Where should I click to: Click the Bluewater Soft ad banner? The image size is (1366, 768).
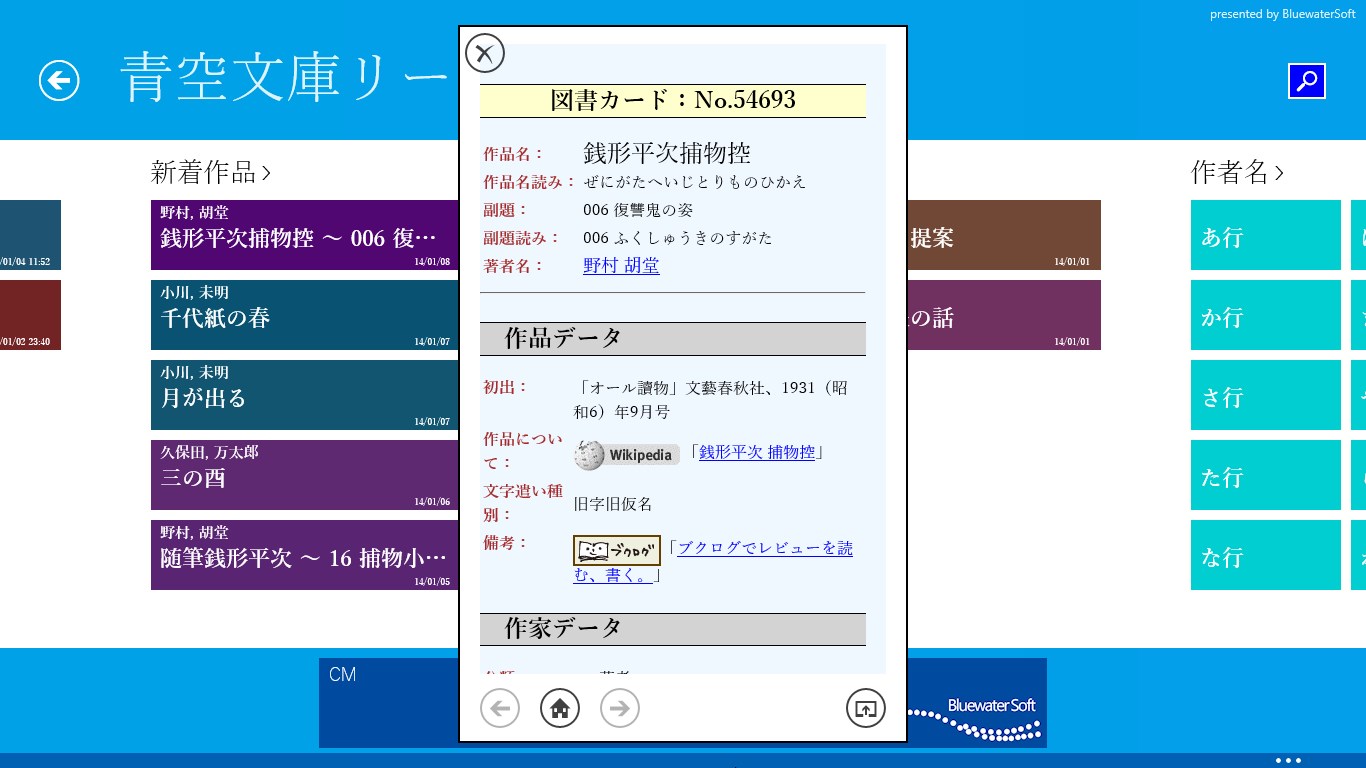point(975,702)
